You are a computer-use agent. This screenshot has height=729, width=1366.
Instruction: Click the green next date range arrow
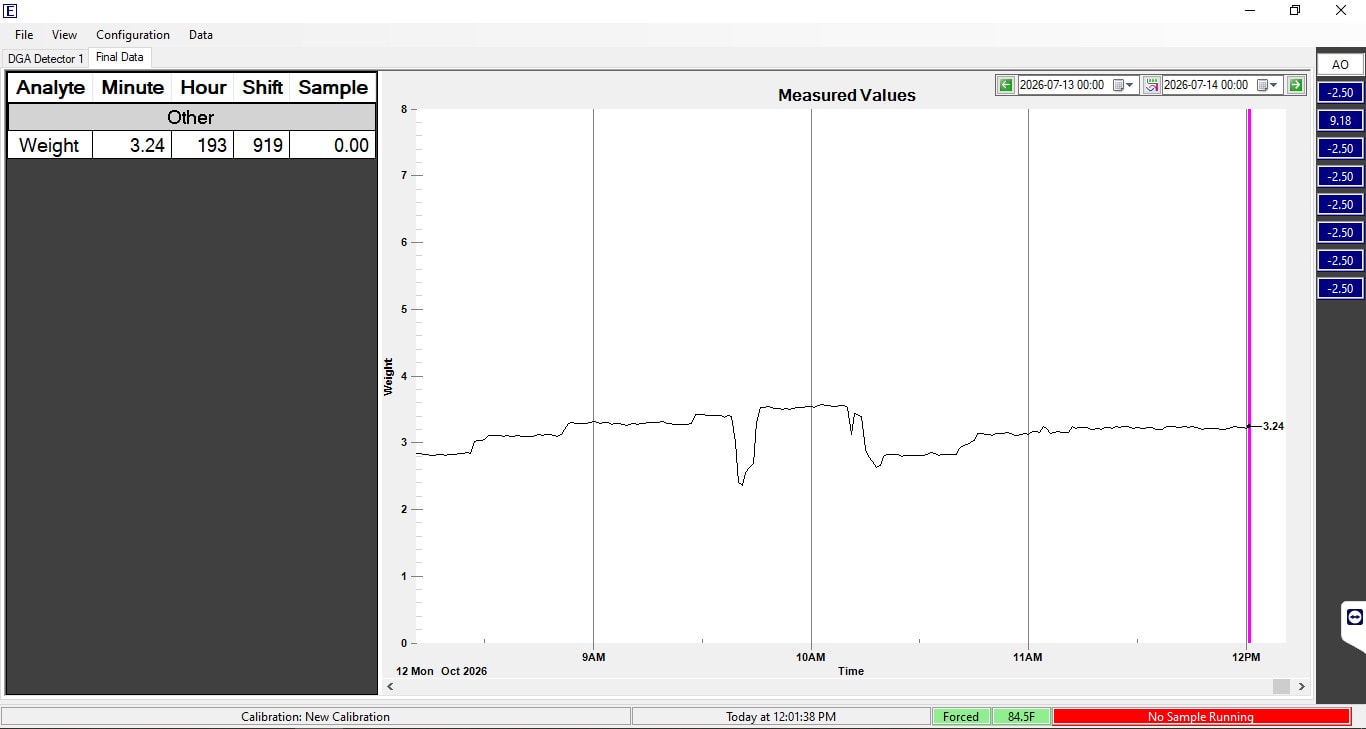pyautogui.click(x=1296, y=85)
